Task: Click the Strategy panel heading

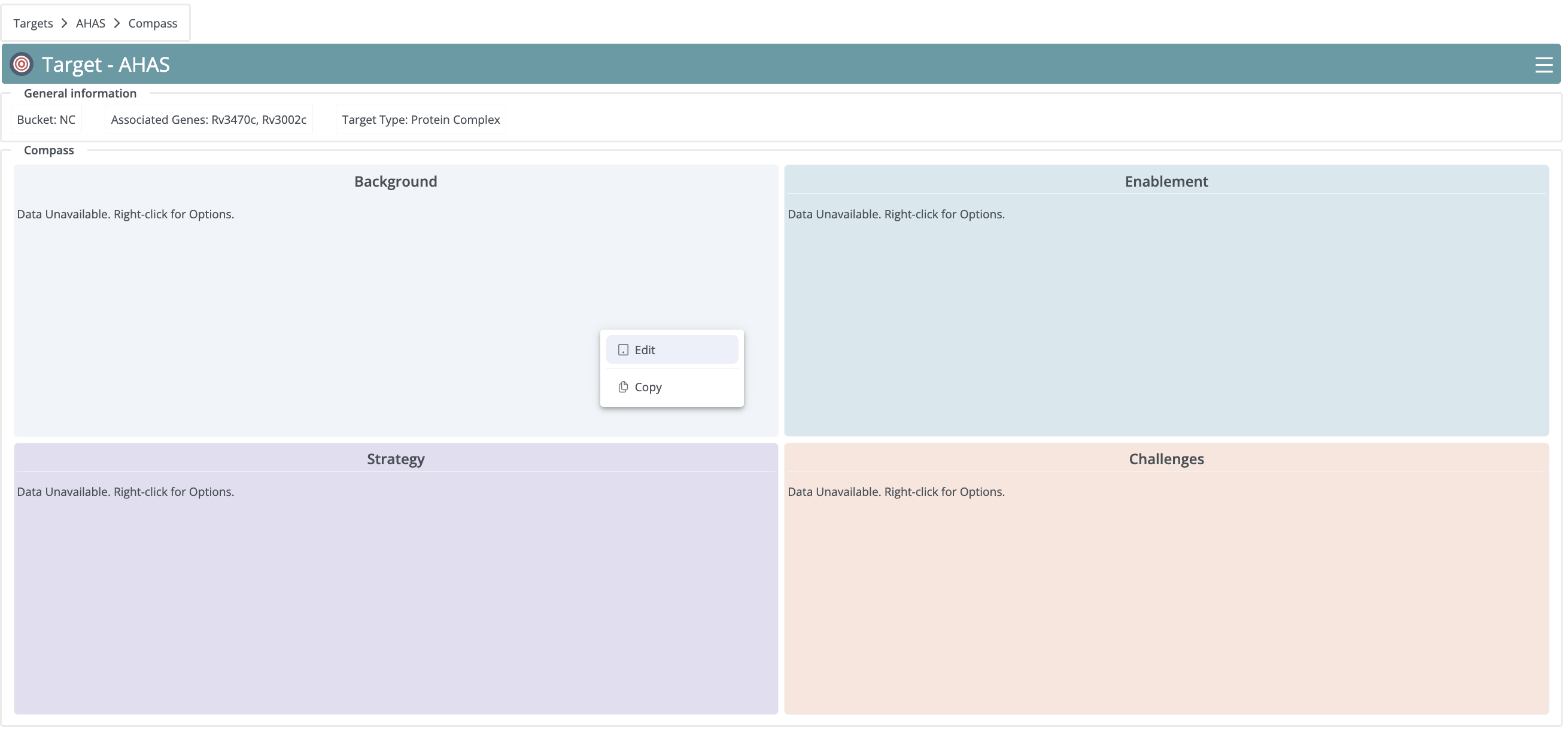Action: [x=396, y=459]
